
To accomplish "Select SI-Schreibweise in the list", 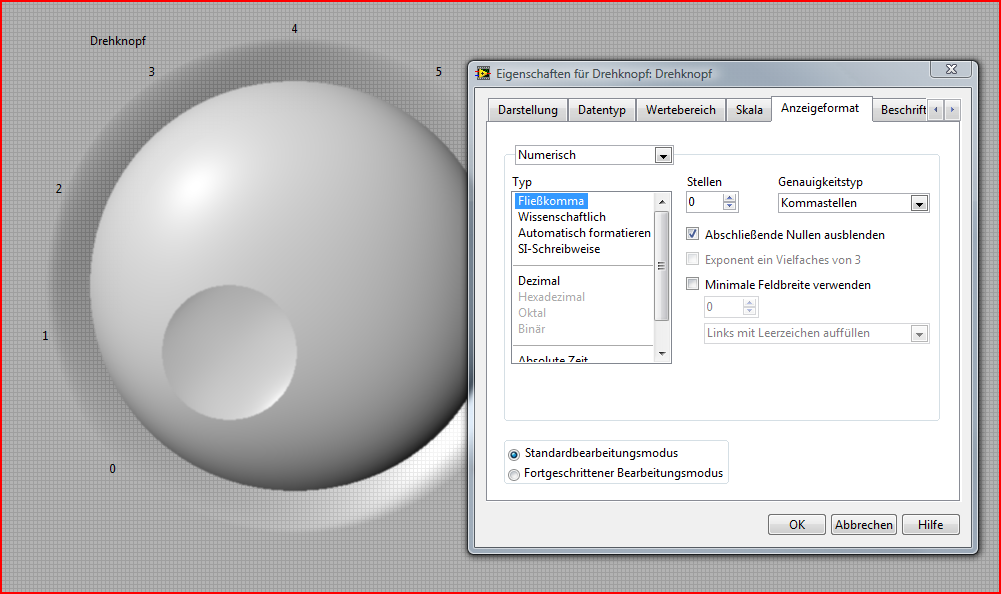I will [559, 249].
